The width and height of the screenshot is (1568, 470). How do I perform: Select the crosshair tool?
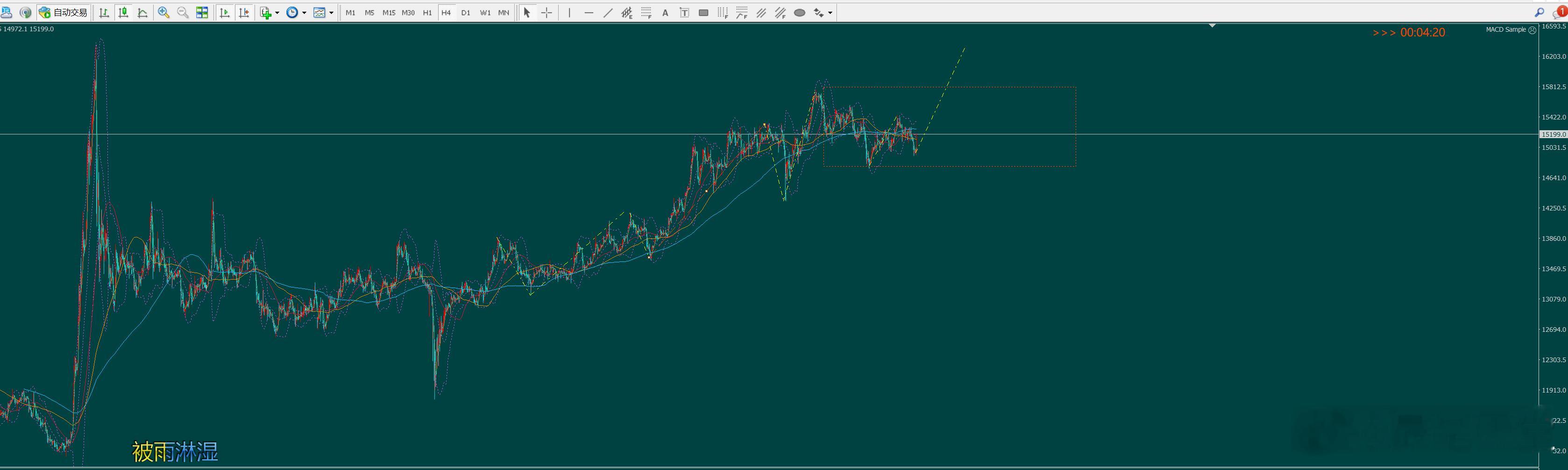(x=546, y=12)
